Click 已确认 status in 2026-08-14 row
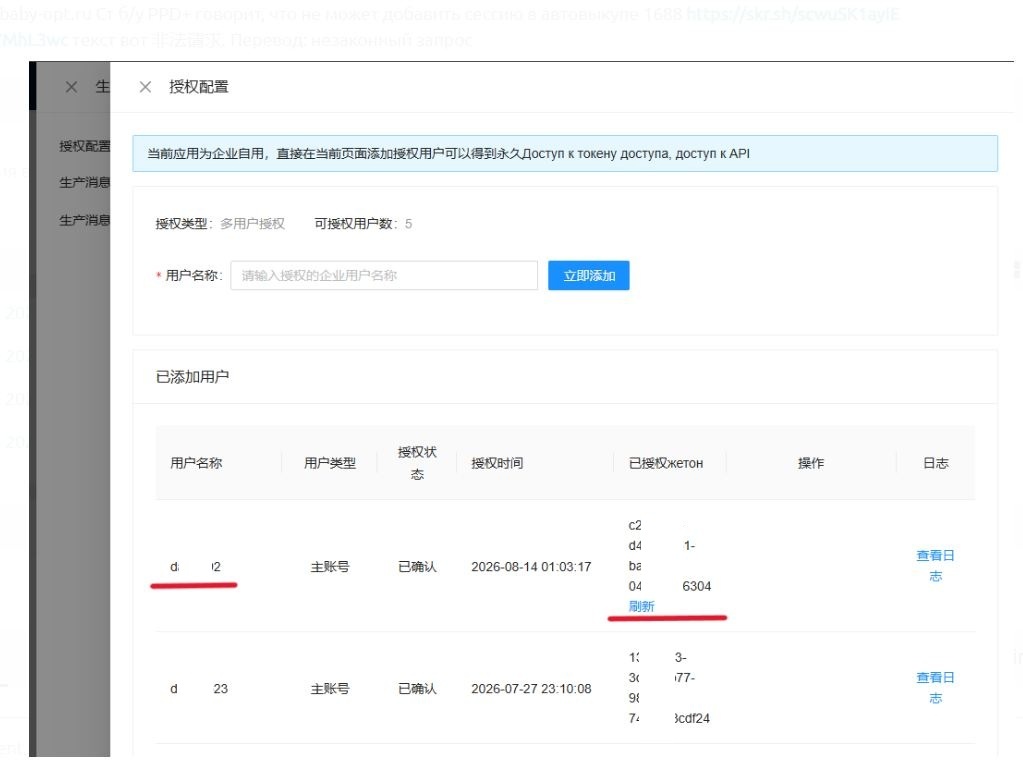Screen dimensions: 1023x762 (x=417, y=566)
